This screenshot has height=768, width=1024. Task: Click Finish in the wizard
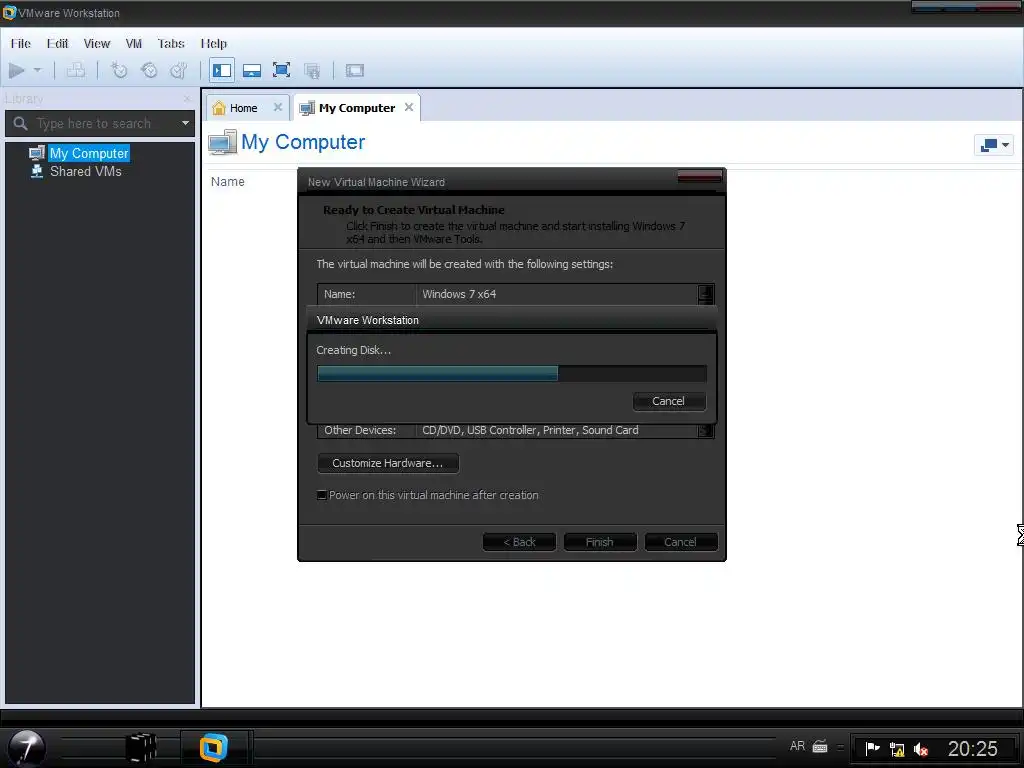[600, 542]
